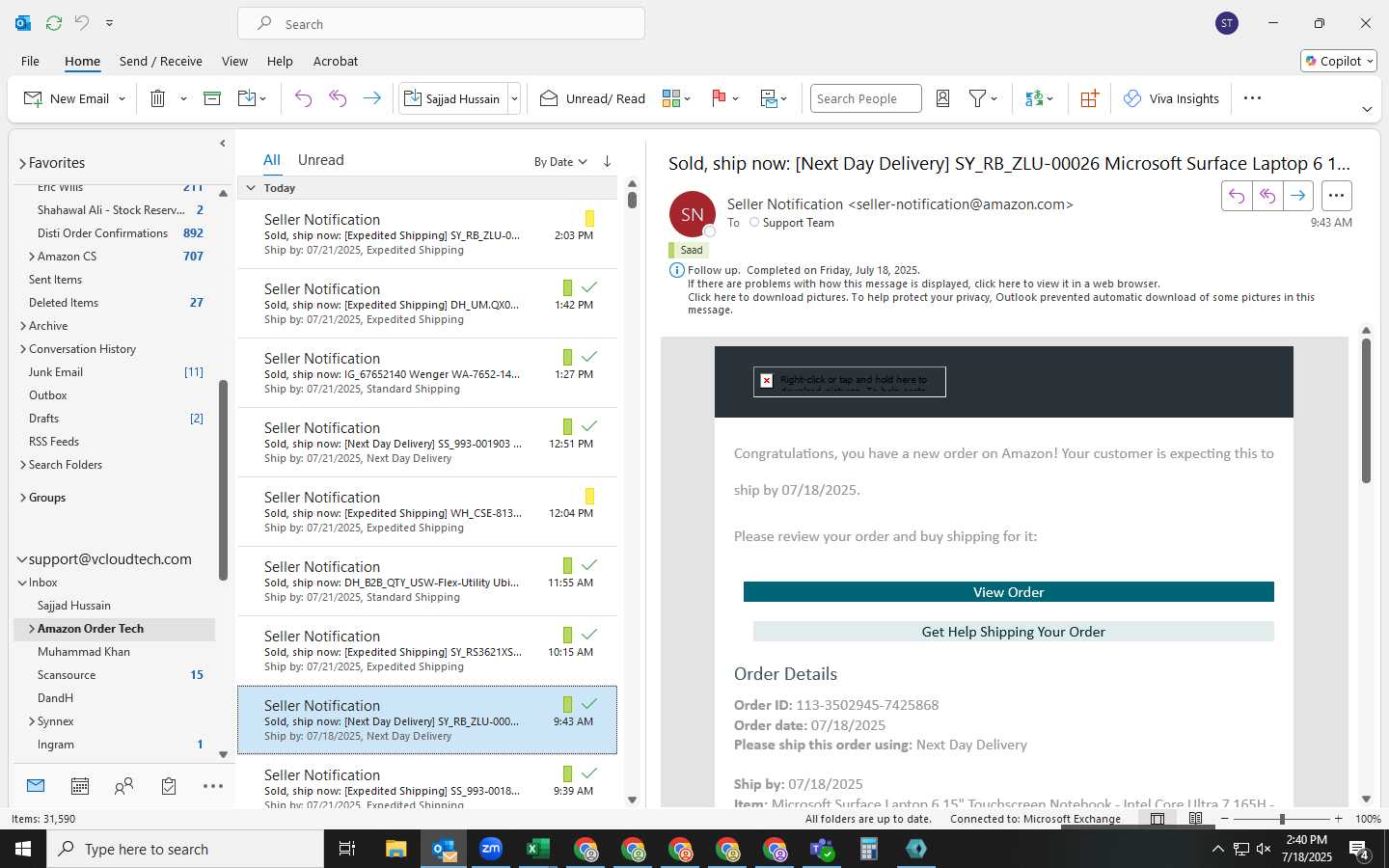Viewport: 1389px width, 868px height.
Task: Open Viva Insights
Action: pyautogui.click(x=1171, y=98)
